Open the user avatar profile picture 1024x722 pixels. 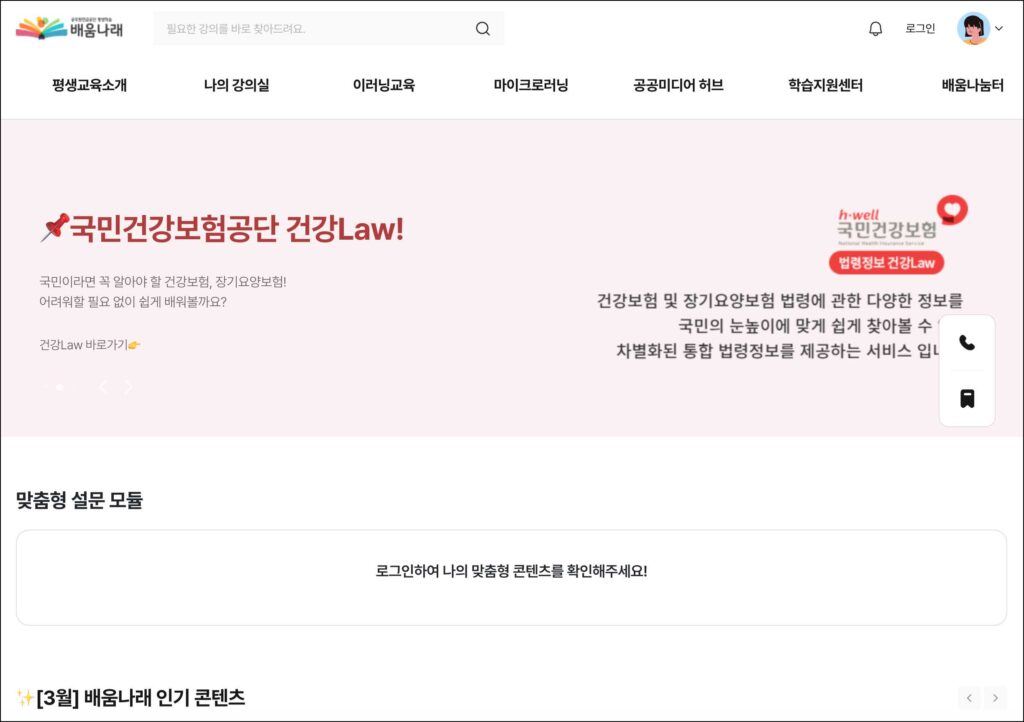point(973,29)
